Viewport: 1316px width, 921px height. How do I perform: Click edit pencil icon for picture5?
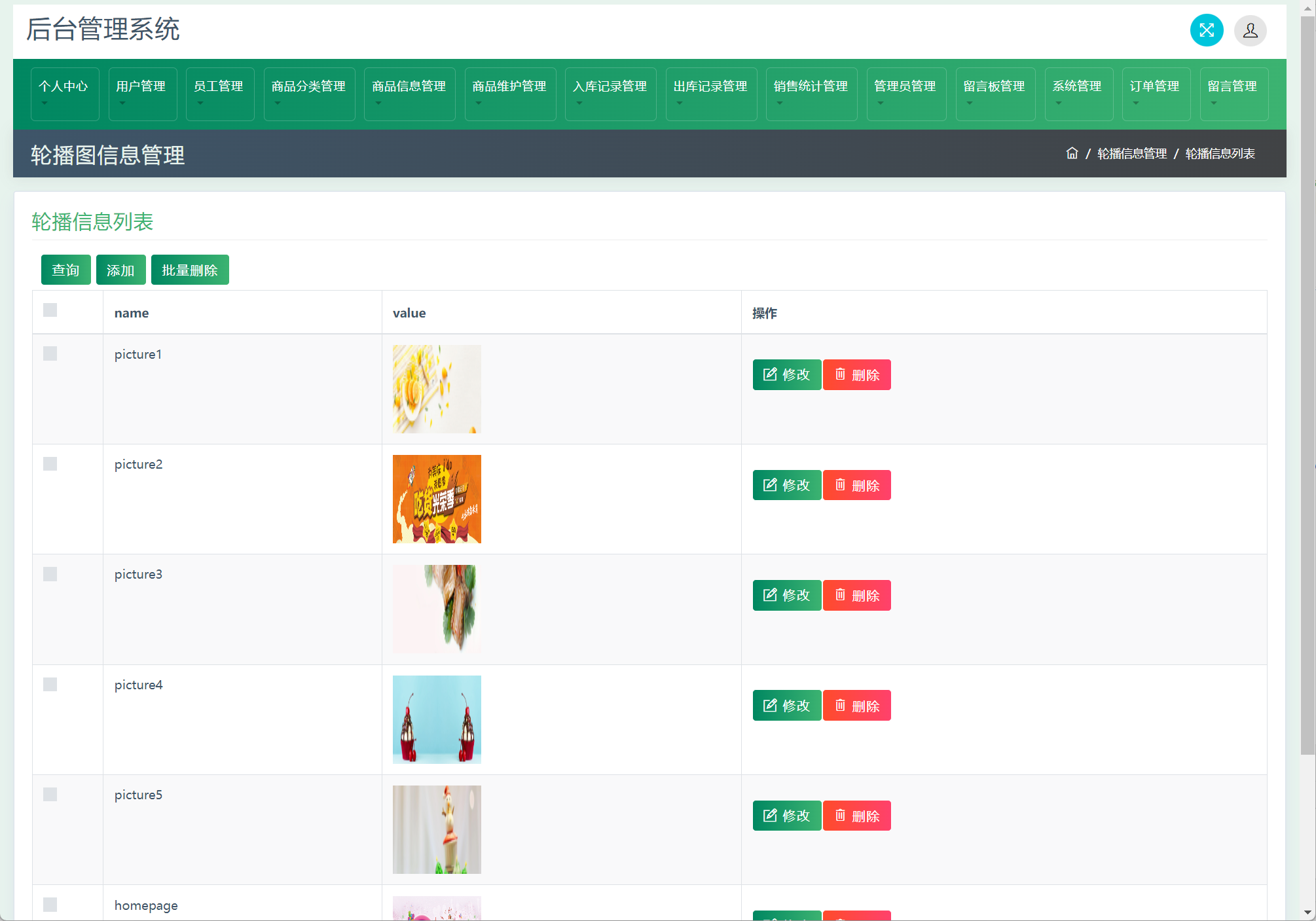(770, 816)
